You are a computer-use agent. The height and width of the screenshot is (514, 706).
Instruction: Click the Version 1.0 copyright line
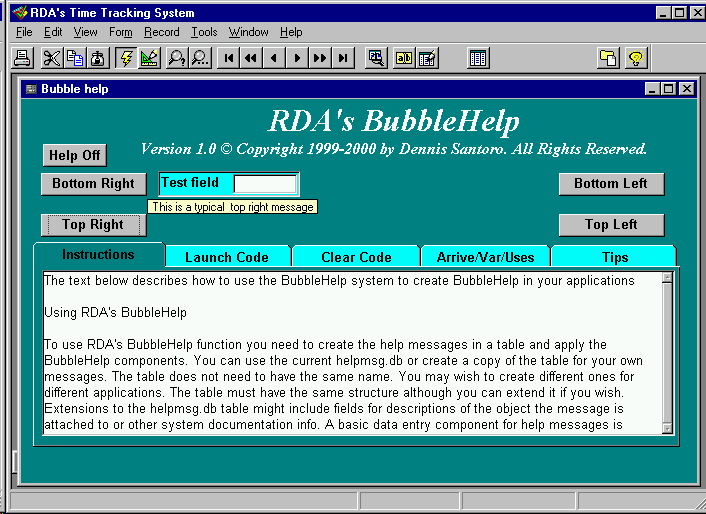pos(394,149)
